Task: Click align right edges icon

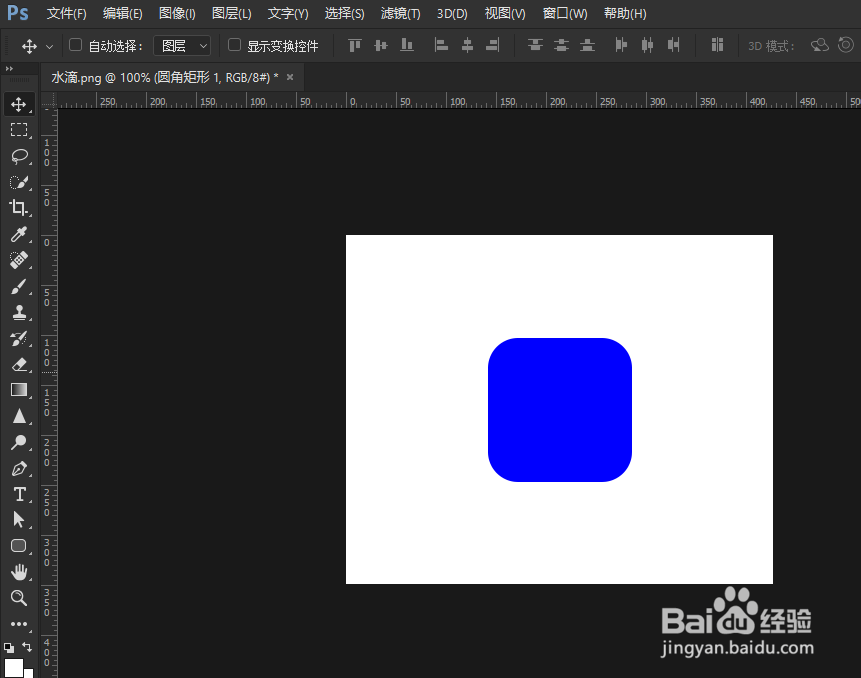Action: pyautogui.click(x=493, y=45)
